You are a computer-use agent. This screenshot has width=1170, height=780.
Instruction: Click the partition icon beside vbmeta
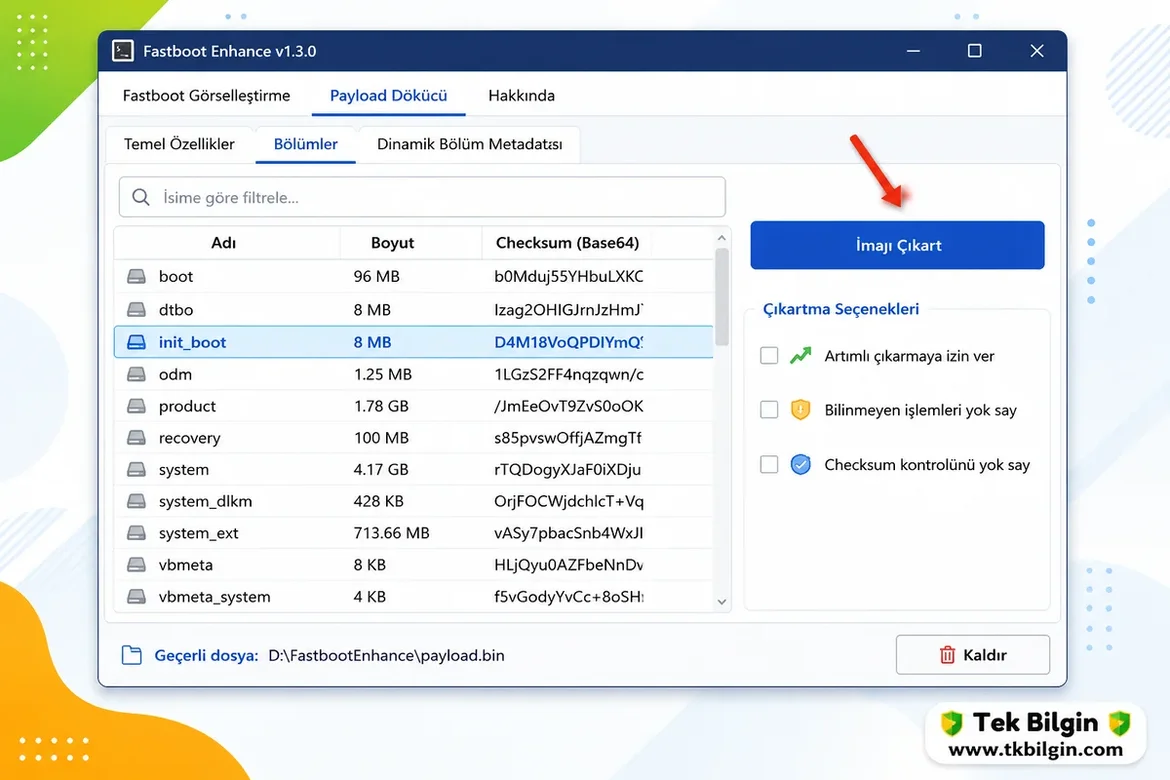[136, 565]
